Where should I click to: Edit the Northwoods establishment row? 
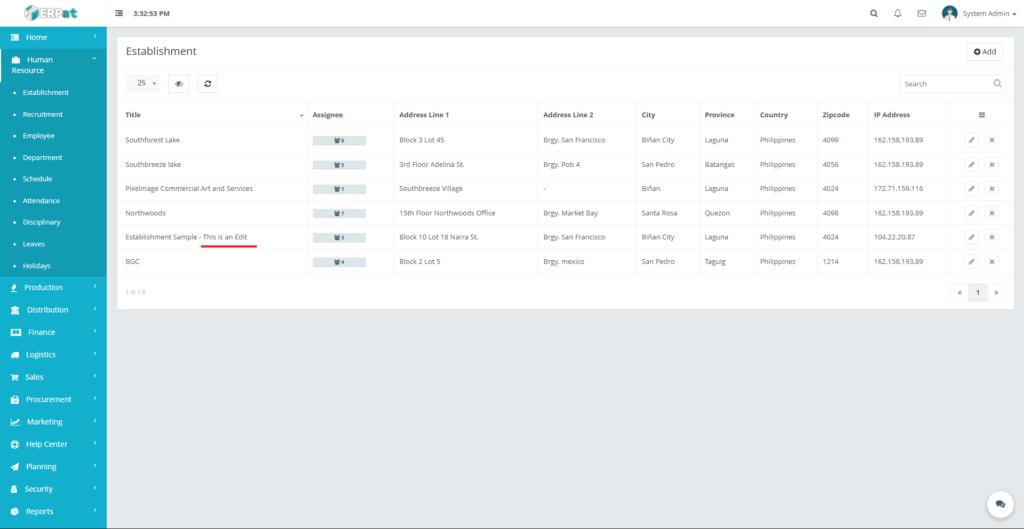(971, 213)
